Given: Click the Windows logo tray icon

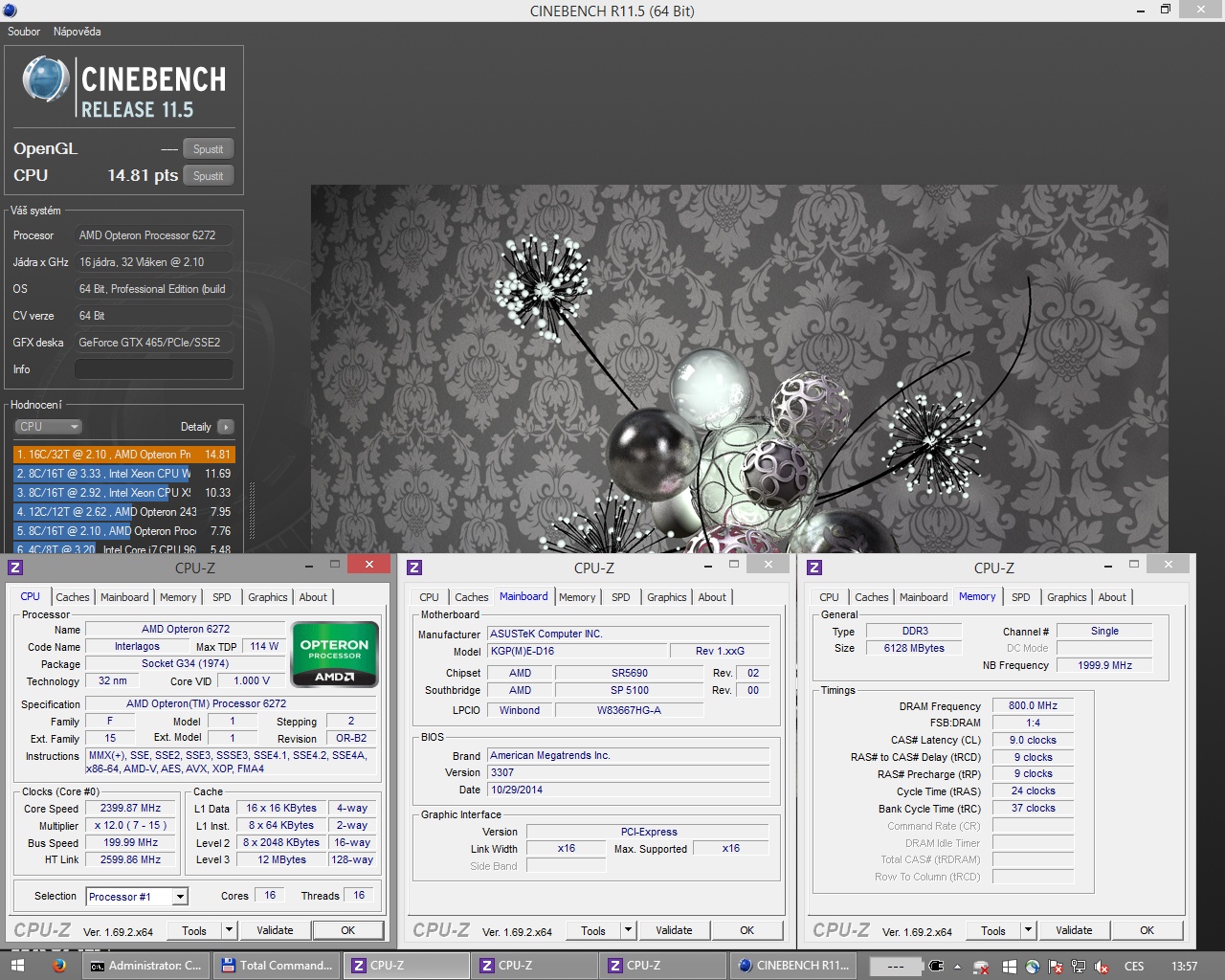Looking at the screenshot, I should (x=1010, y=967).
